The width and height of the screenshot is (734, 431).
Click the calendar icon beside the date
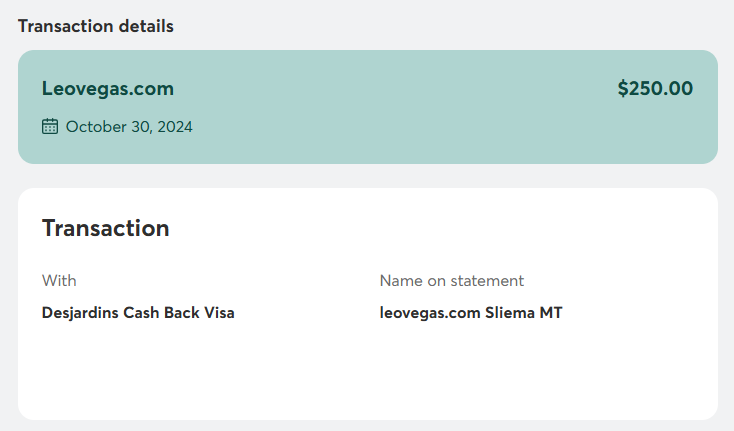coord(50,127)
